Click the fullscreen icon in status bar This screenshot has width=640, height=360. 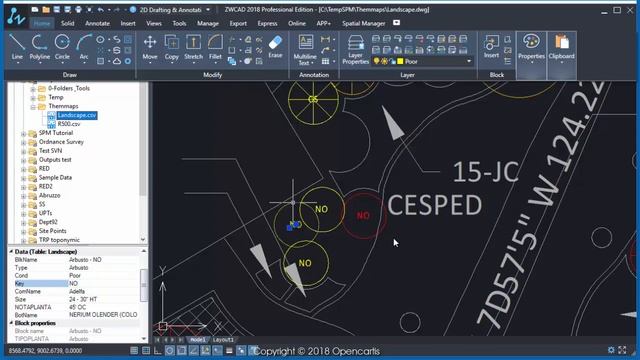pyautogui.click(x=622, y=350)
